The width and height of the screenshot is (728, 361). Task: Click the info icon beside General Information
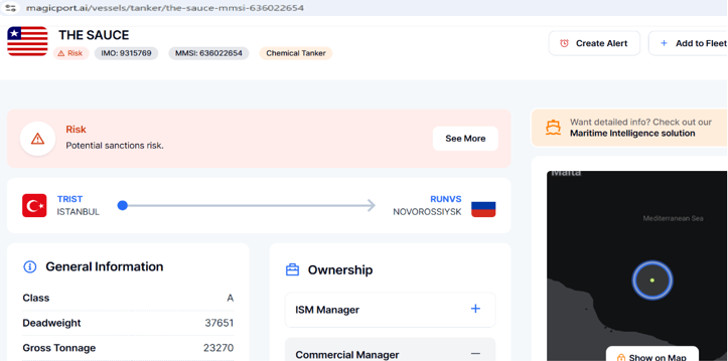(x=30, y=267)
